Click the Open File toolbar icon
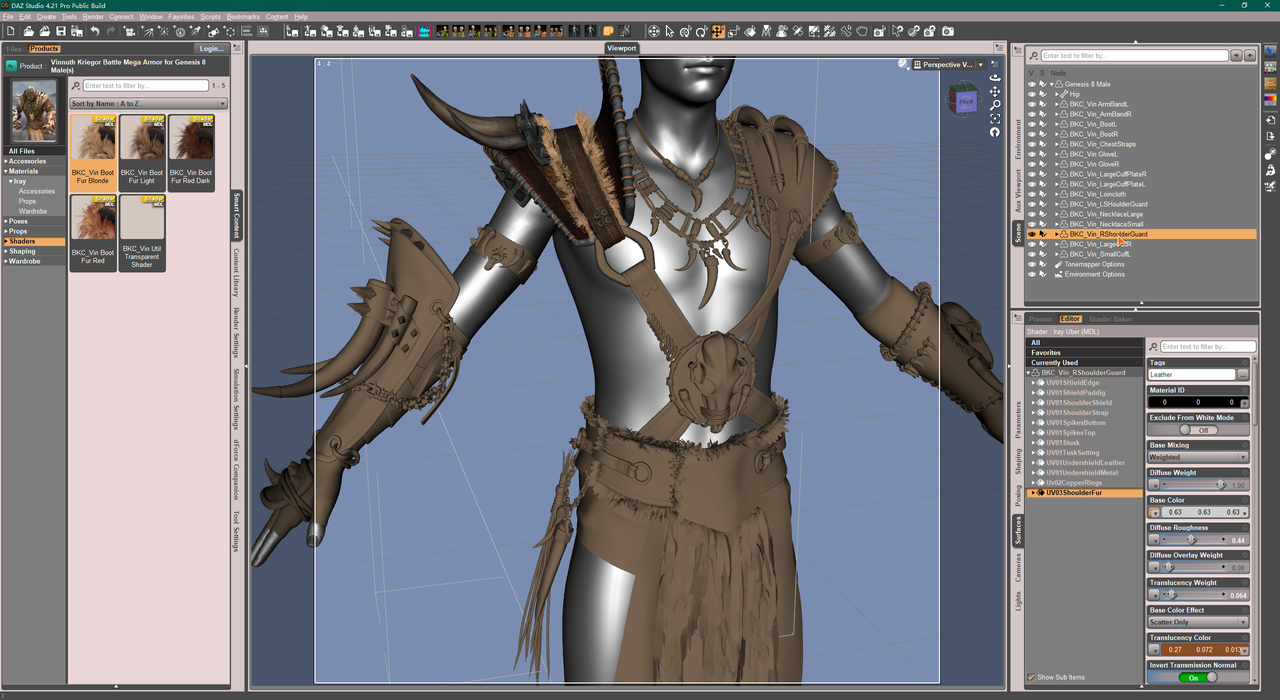The height and width of the screenshot is (700, 1280). (28, 31)
